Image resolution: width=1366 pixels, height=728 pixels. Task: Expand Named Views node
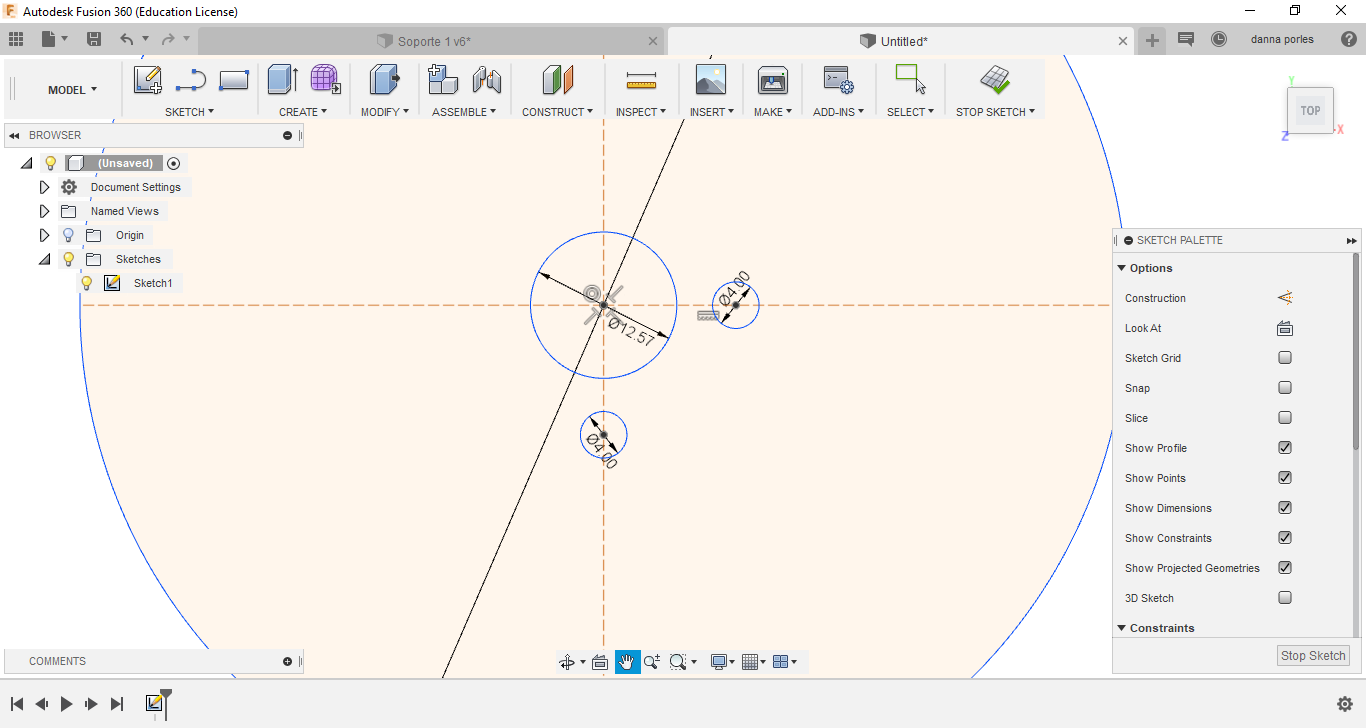[x=44, y=211]
